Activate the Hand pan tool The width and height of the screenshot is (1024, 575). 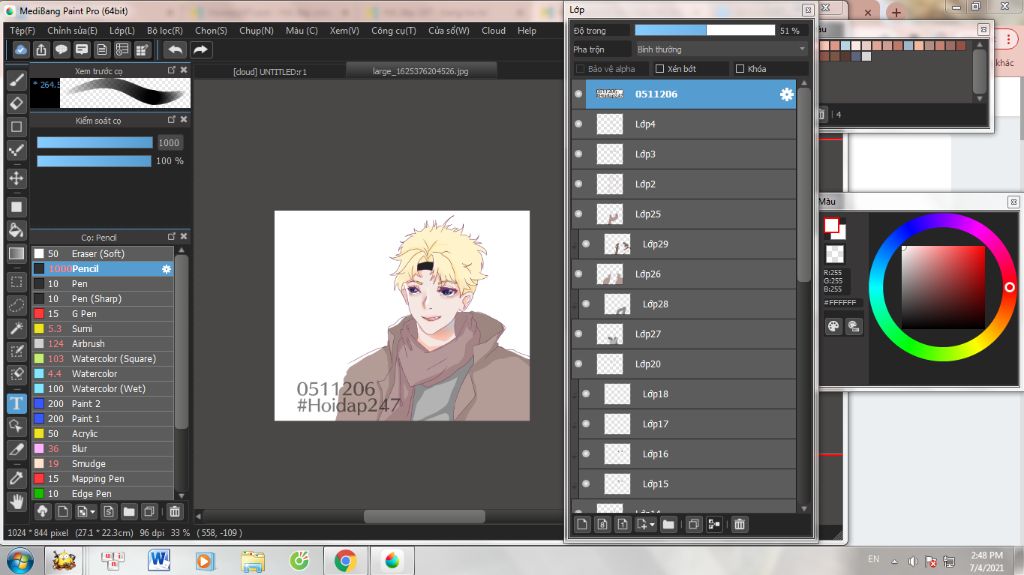pos(16,502)
